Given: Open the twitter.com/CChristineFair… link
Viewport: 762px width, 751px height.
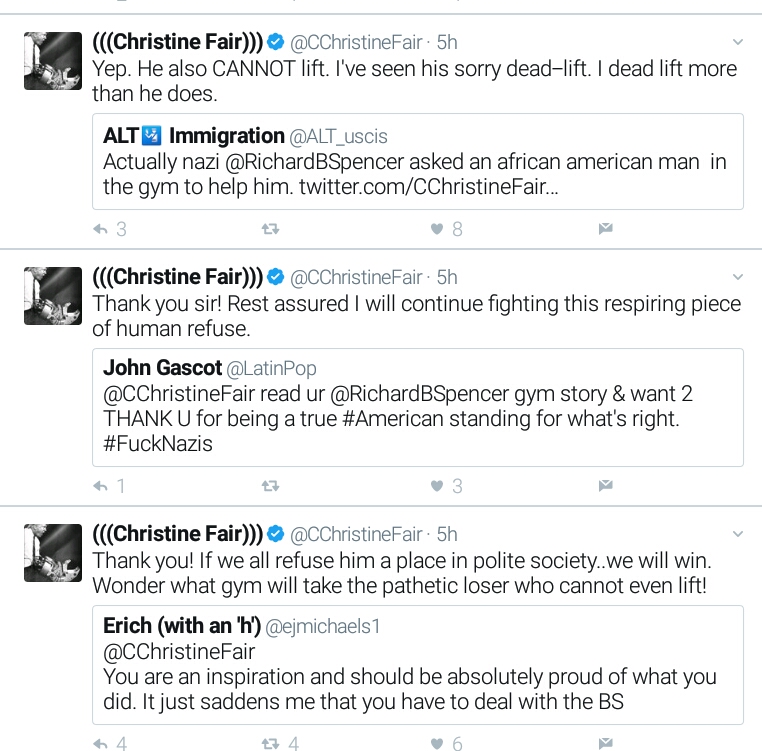Looking at the screenshot, I should coord(429,187).
